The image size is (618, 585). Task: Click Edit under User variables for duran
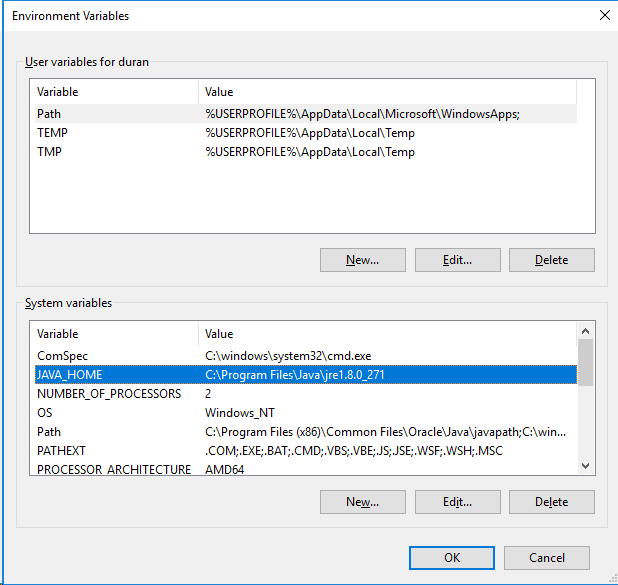click(x=458, y=260)
